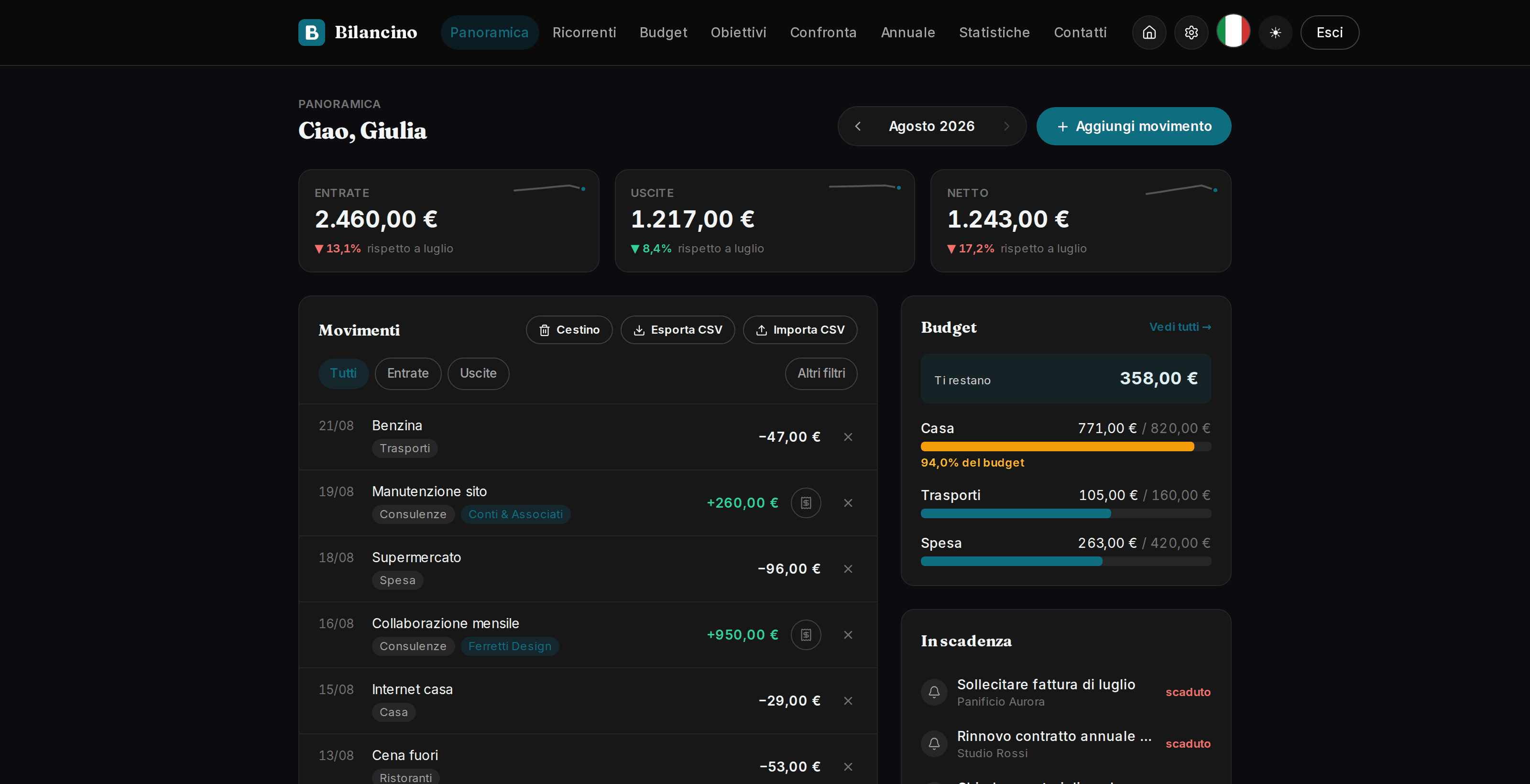Click the Trasporti category tag under Benzina
Image resolution: width=1530 pixels, height=784 pixels.
tap(404, 448)
